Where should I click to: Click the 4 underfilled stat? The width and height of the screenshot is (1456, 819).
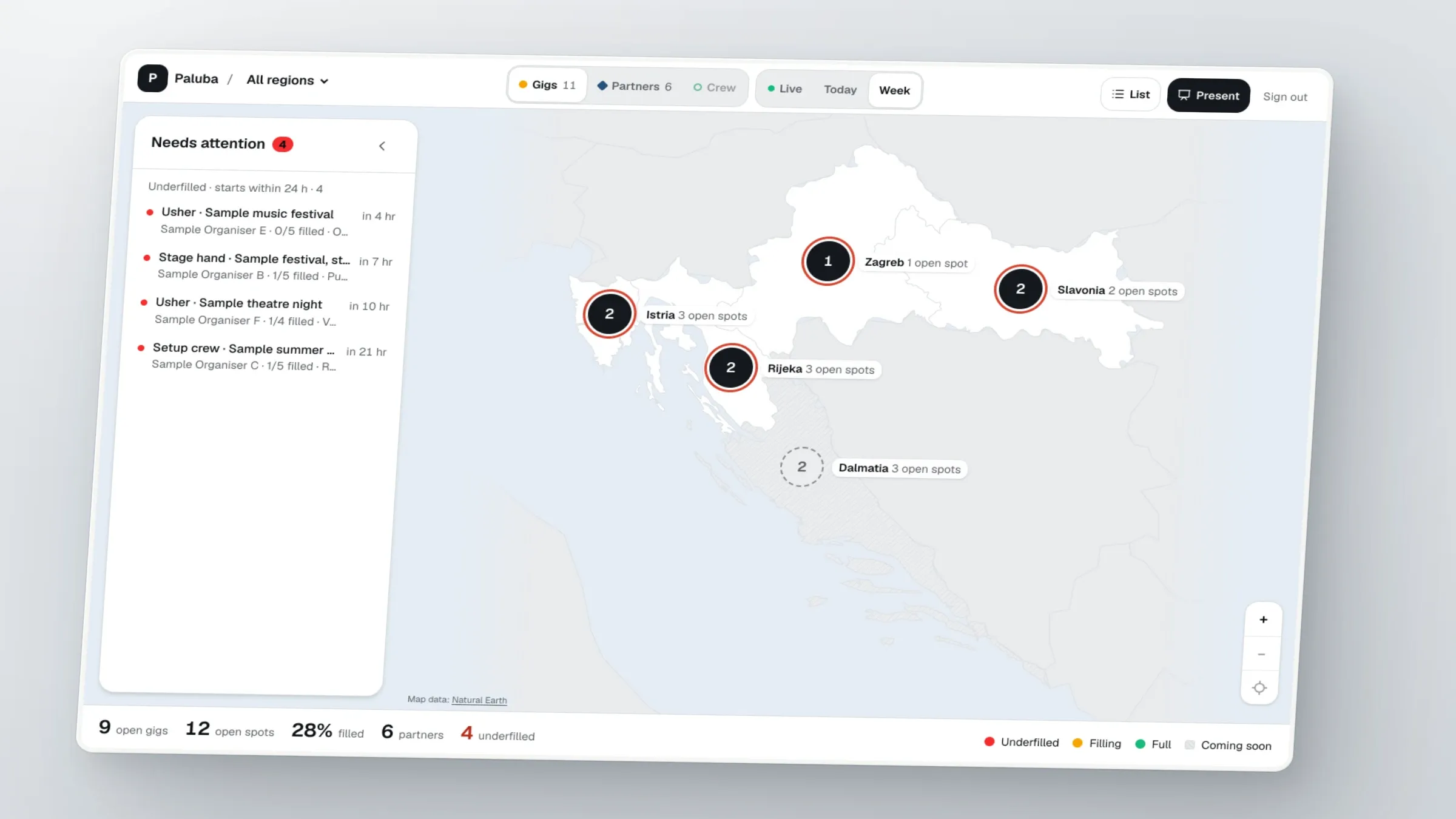click(498, 734)
